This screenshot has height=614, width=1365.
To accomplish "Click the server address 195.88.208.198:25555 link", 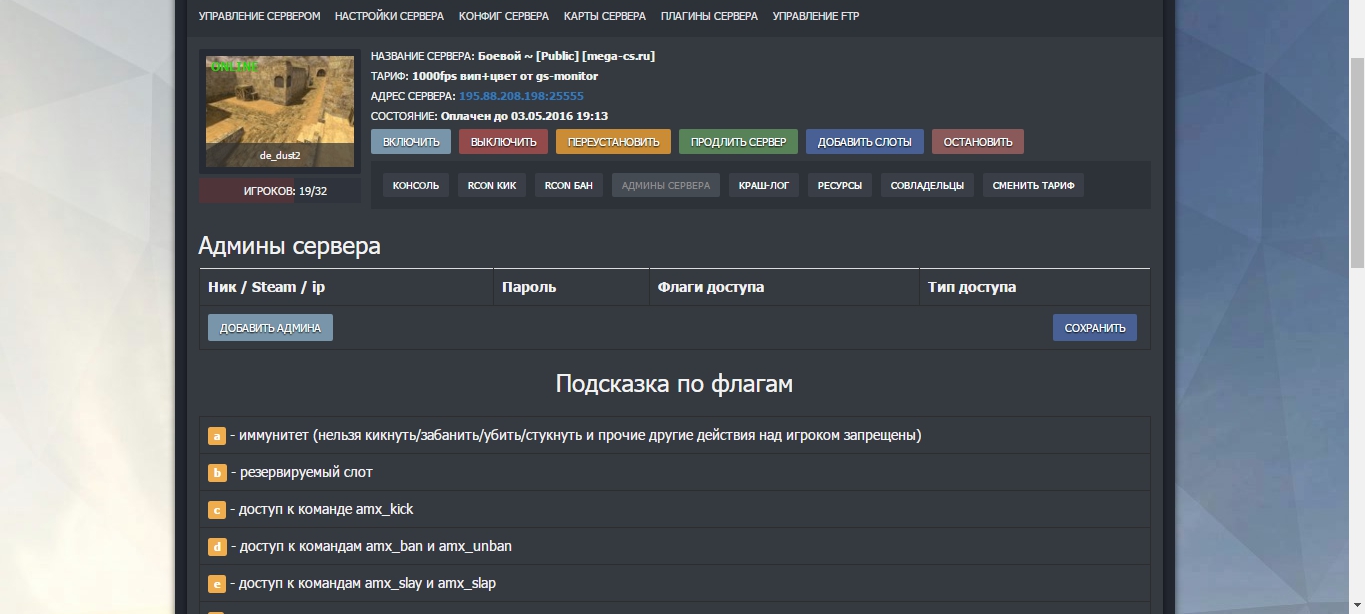I will pos(521,96).
